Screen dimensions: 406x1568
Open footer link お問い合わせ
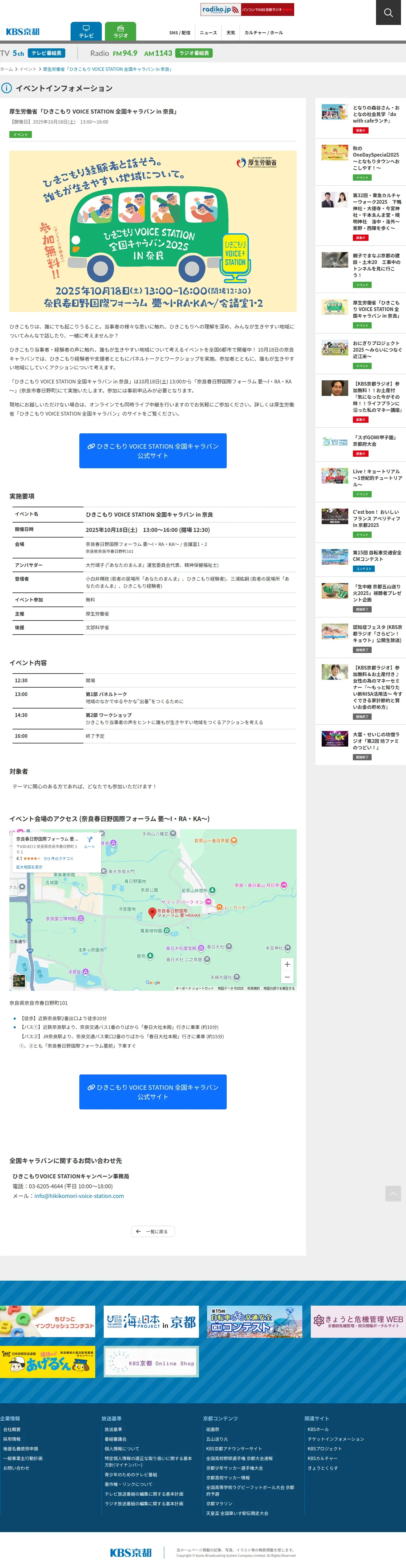16,1468
